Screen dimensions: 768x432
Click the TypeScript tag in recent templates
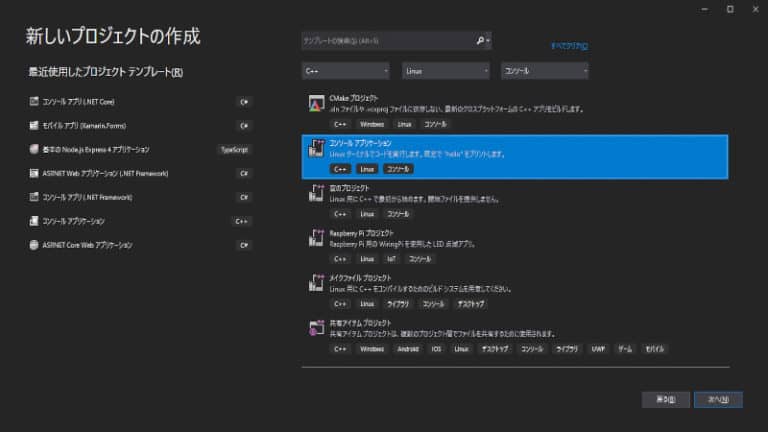pos(234,149)
